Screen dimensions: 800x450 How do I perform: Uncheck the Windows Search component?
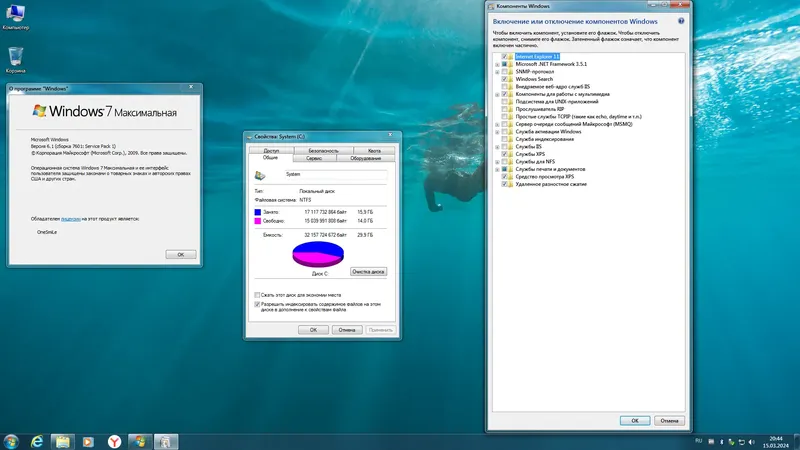[504, 79]
